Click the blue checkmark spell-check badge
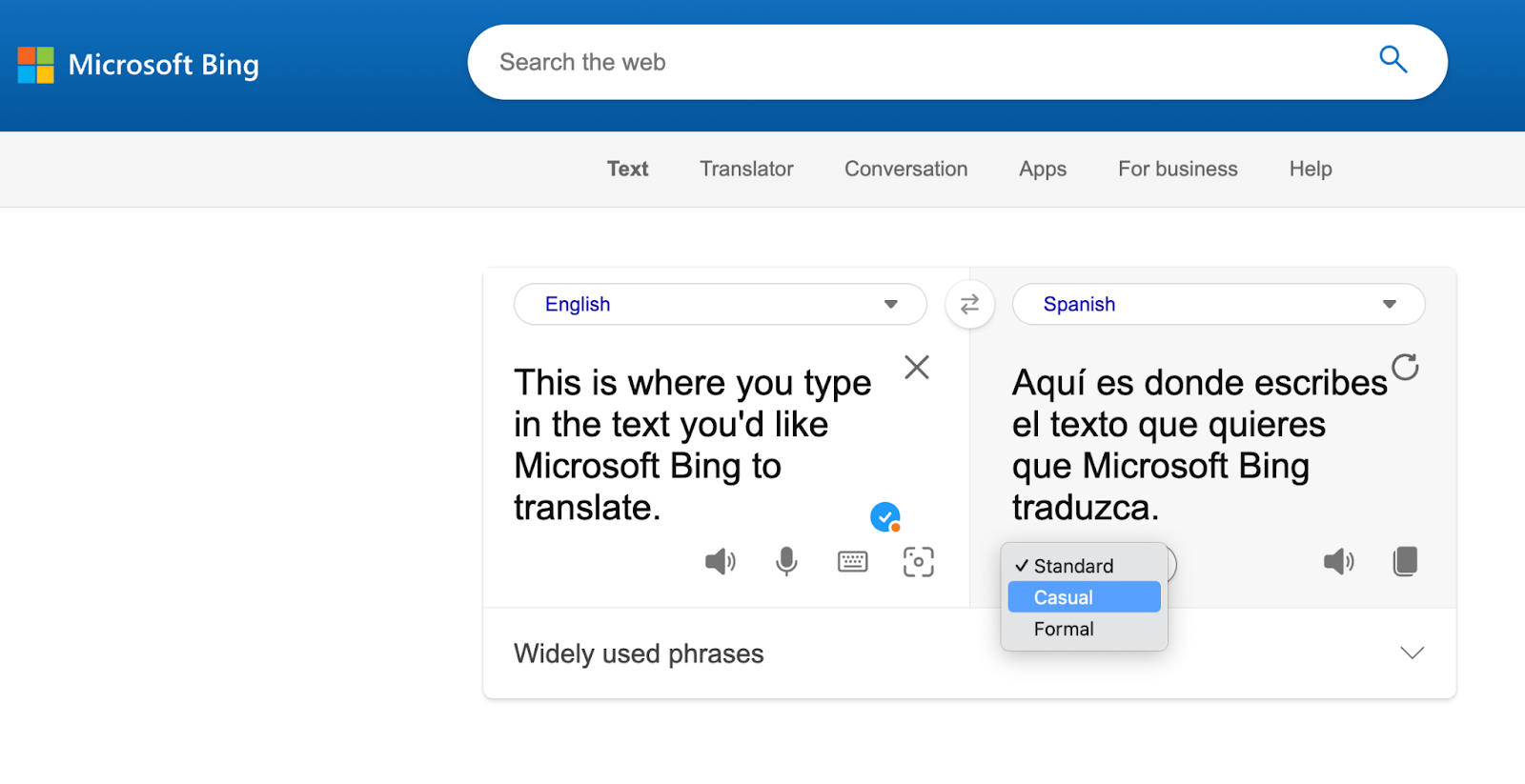This screenshot has width=1525, height=784. pyautogui.click(x=885, y=517)
